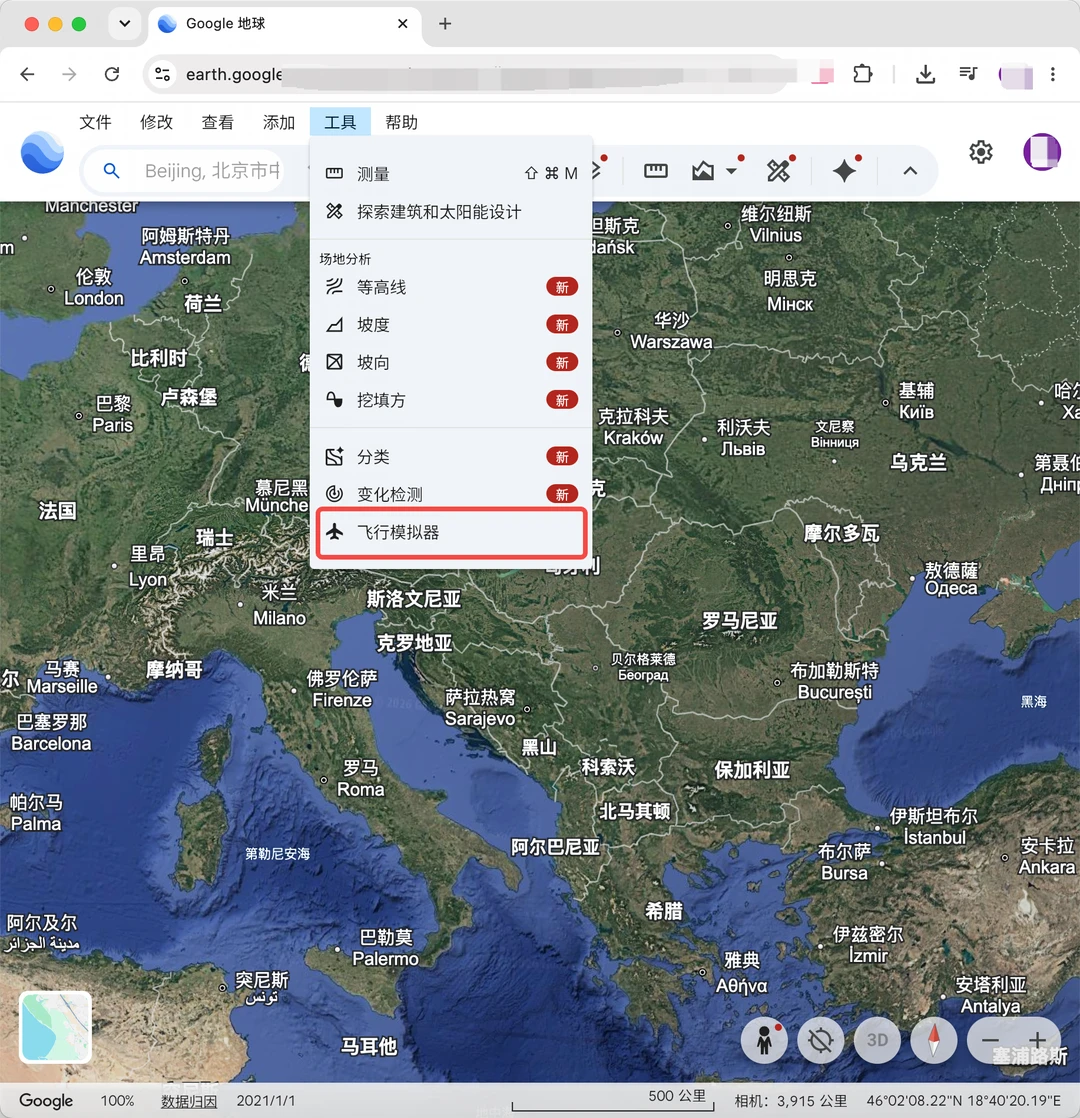This screenshot has width=1080, height=1118.
Task: Select the 等高线 contour tool
Action: click(451, 287)
